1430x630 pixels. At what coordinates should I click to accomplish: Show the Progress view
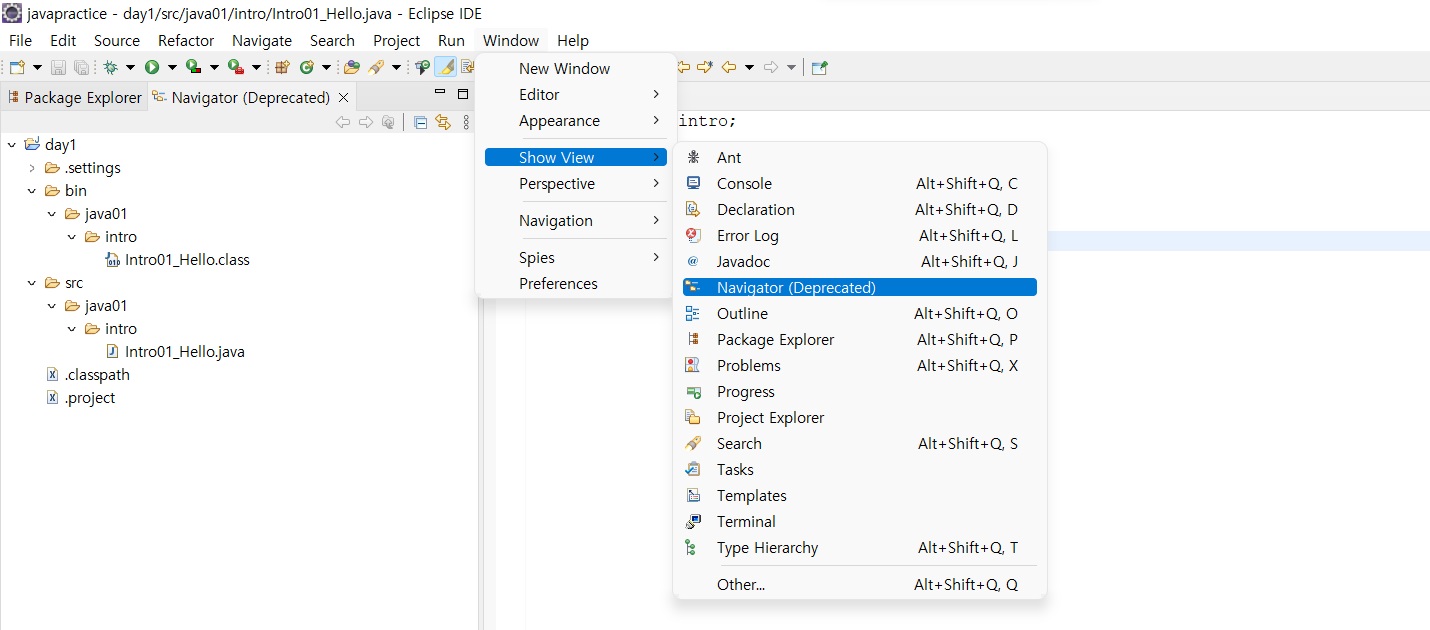pyautogui.click(x=860, y=392)
